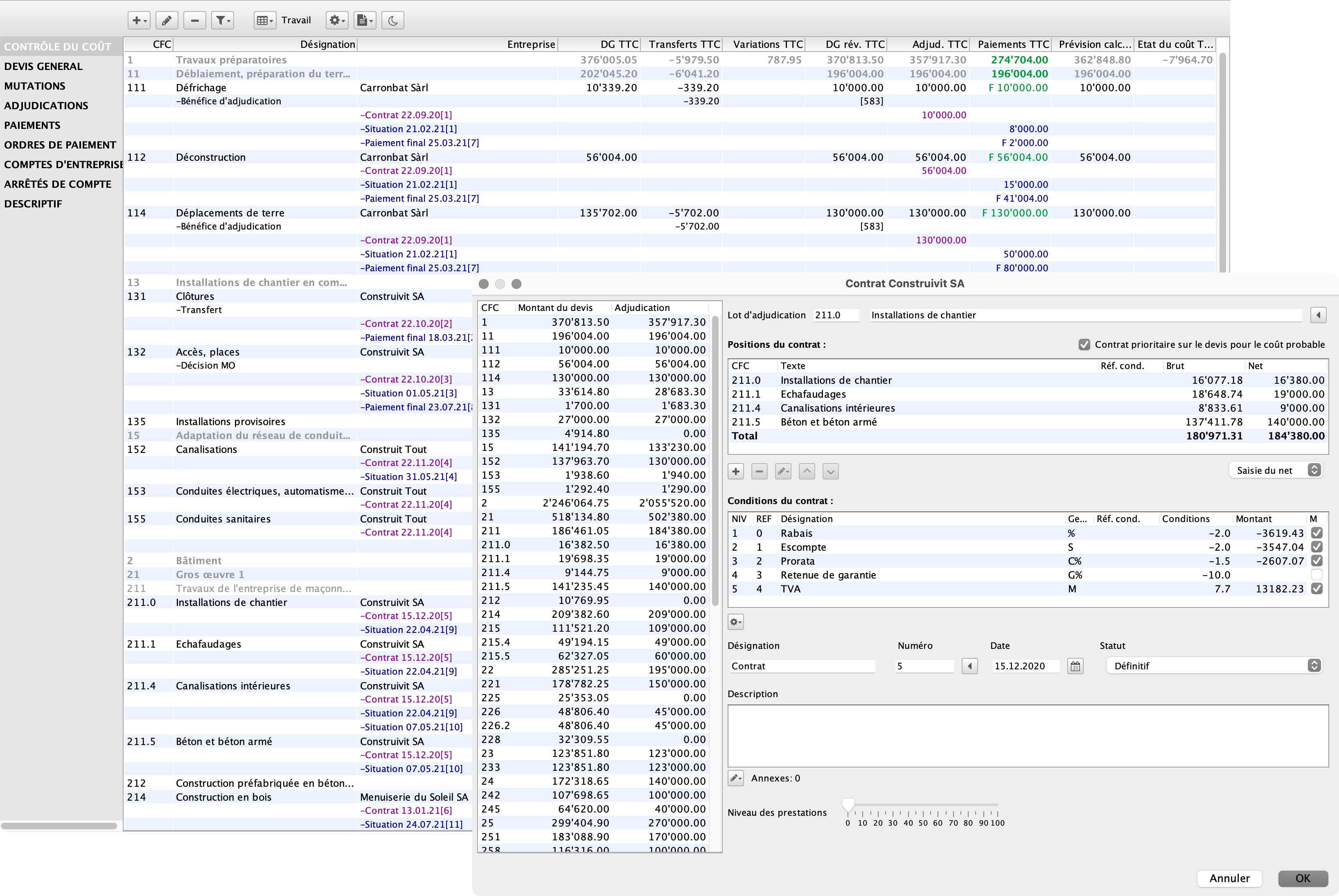Switch to DEVIS GENERAL section
Image resolution: width=1339 pixels, height=896 pixels.
click(43, 66)
